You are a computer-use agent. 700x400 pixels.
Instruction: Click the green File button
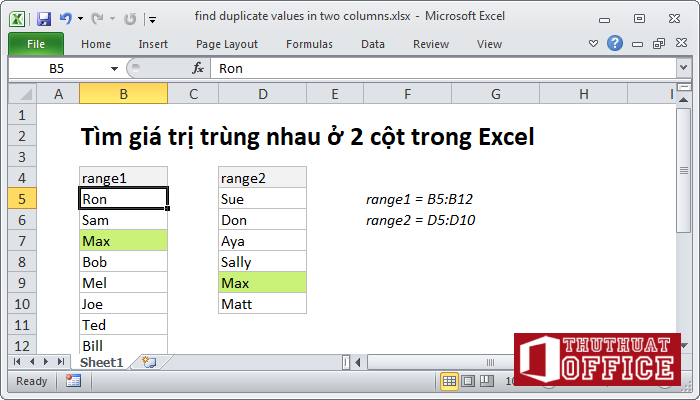(35, 44)
